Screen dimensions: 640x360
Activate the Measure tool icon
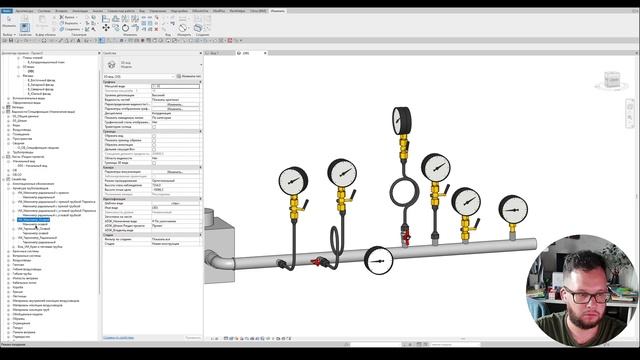(x=182, y=28)
